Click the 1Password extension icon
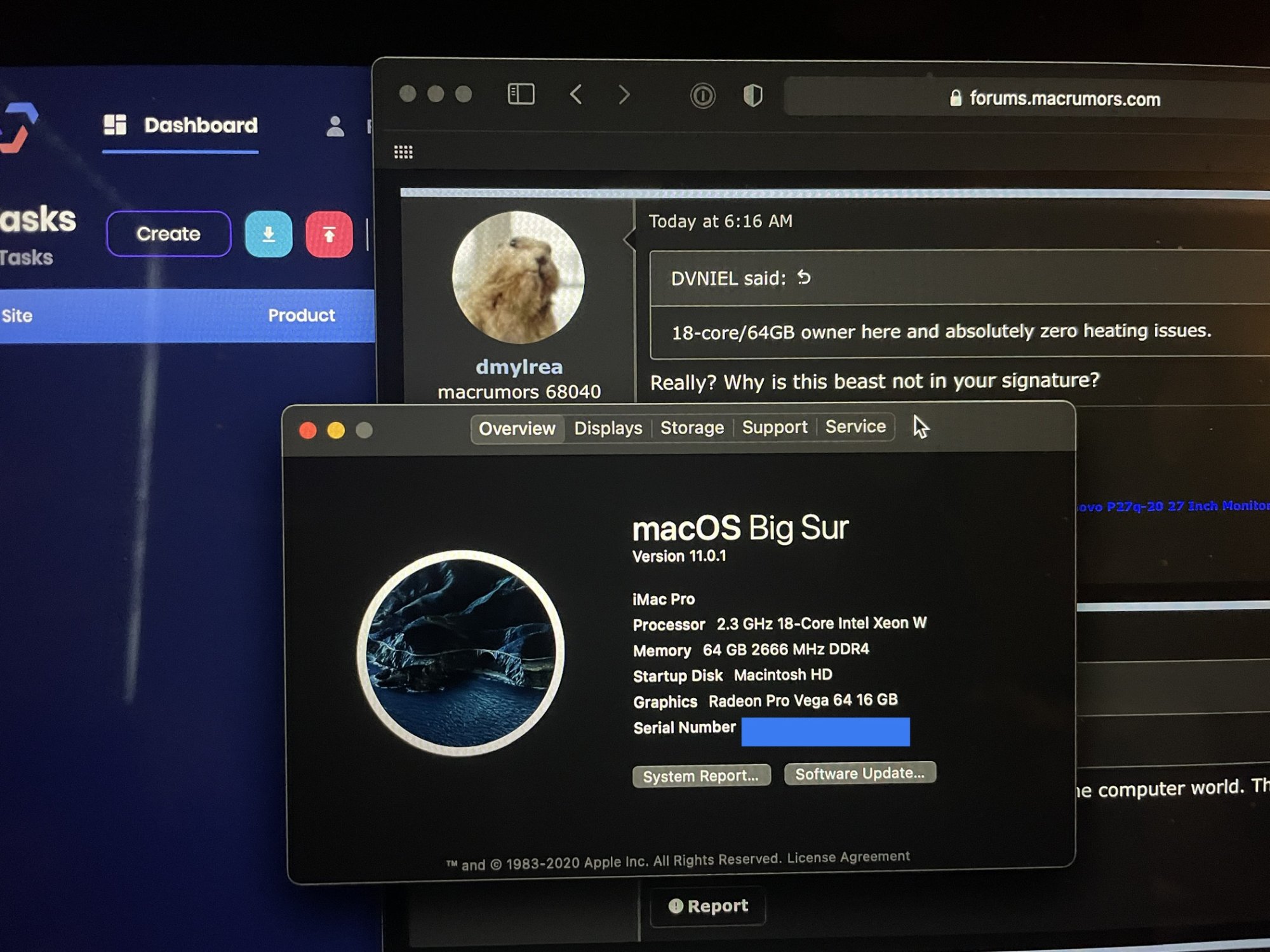 tap(702, 96)
